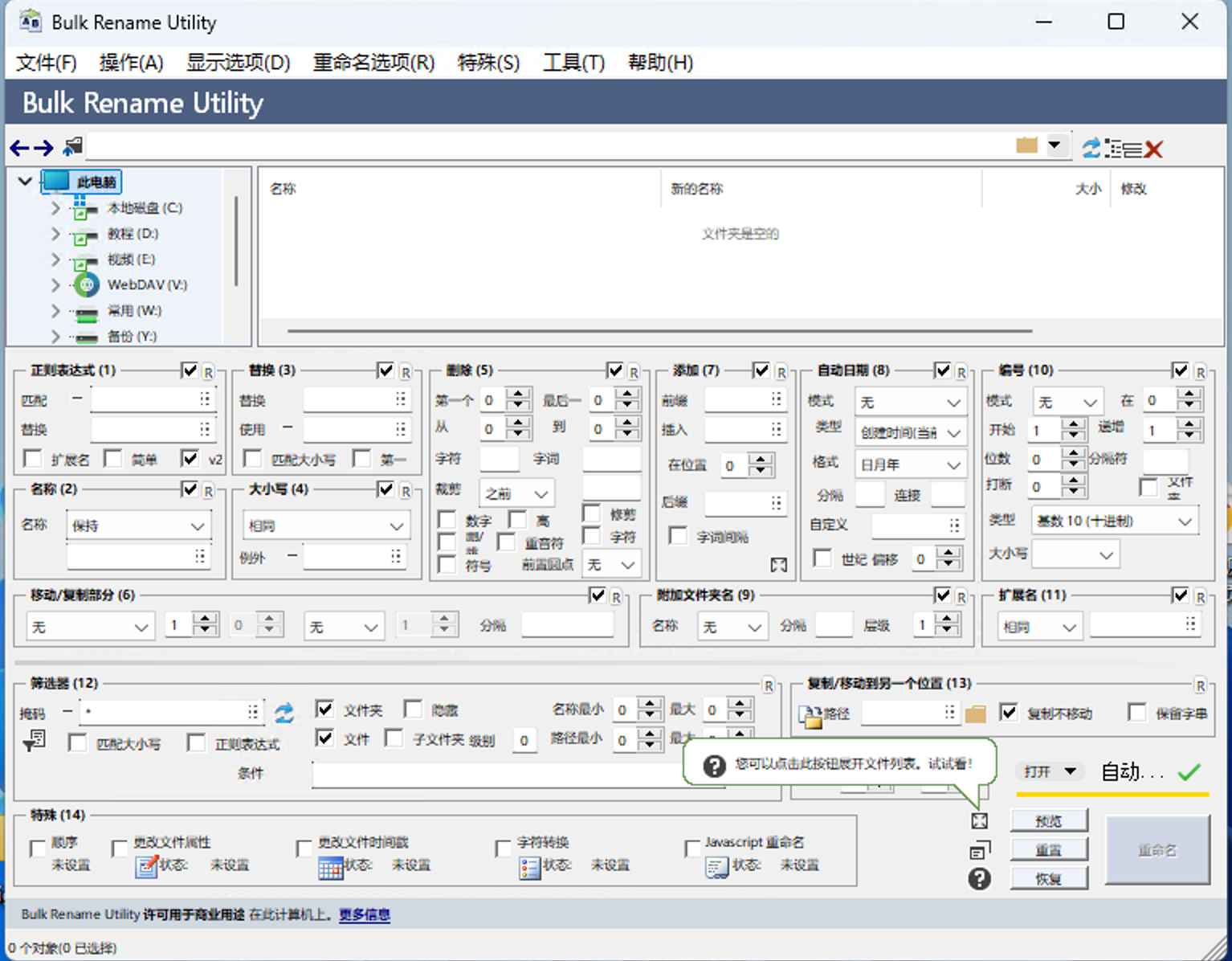Click the 更多信息 link
Screen dimensions: 1232x961
pyautogui.click(x=364, y=914)
